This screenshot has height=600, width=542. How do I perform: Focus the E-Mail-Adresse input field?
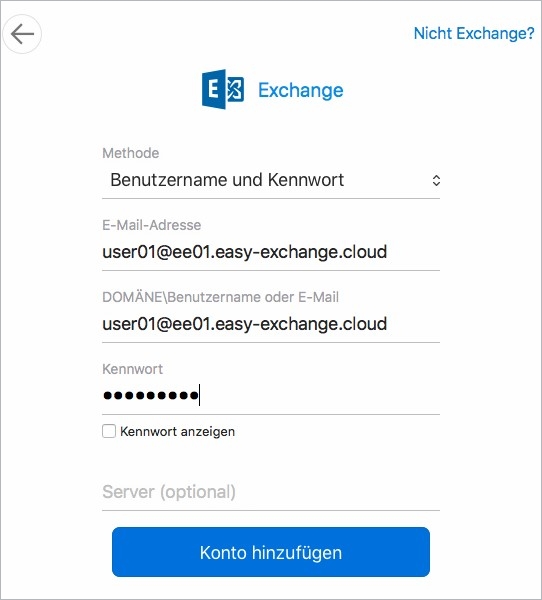coord(271,252)
